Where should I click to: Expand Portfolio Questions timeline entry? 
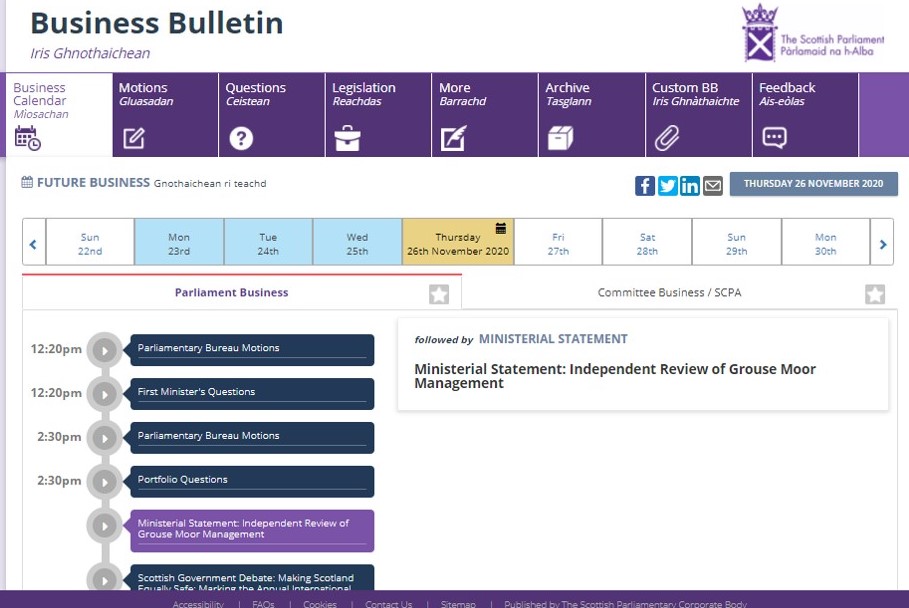click(x=104, y=482)
